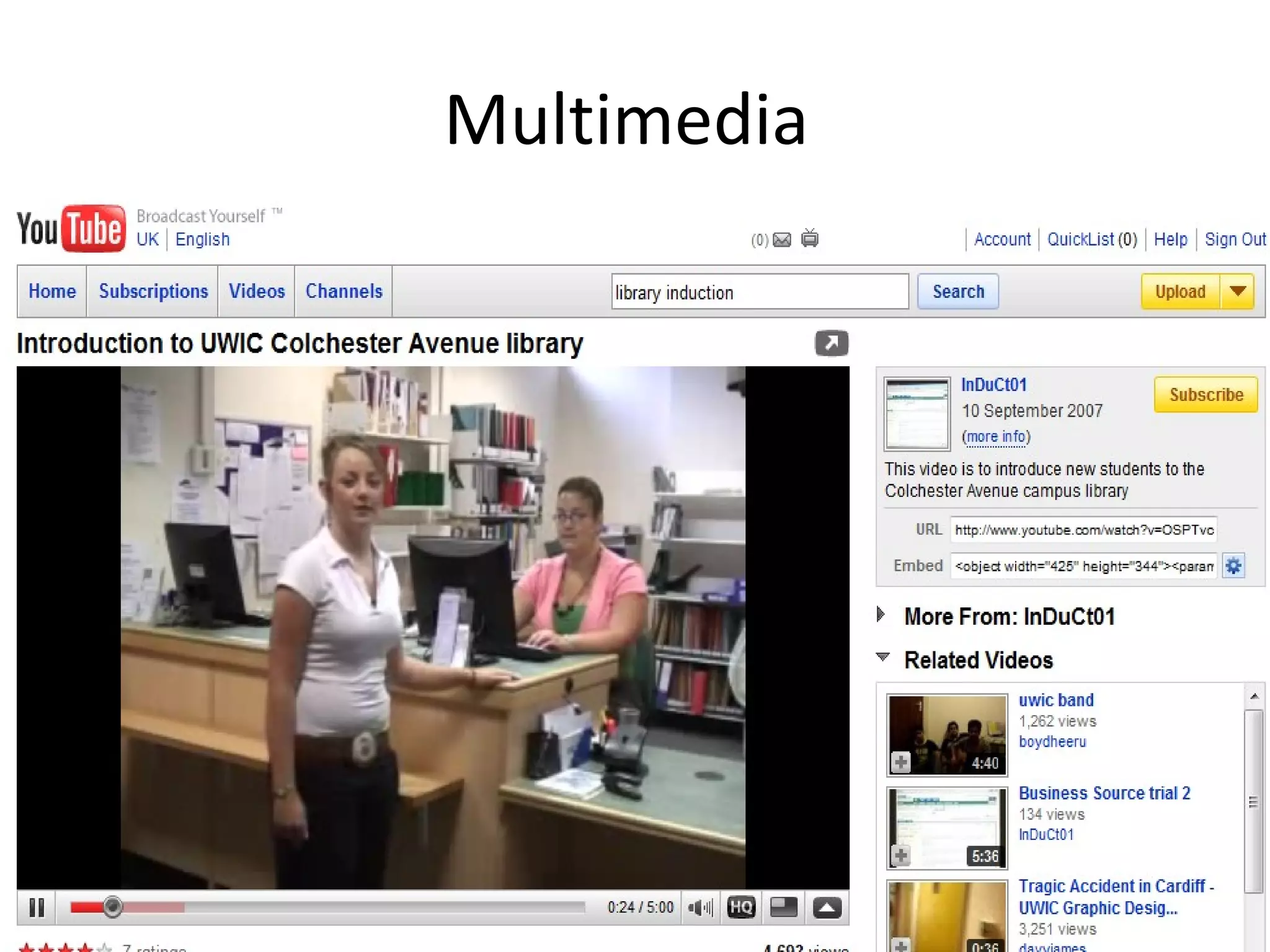1270x952 pixels.
Task: Open video in pop-out window icon
Action: [x=832, y=343]
